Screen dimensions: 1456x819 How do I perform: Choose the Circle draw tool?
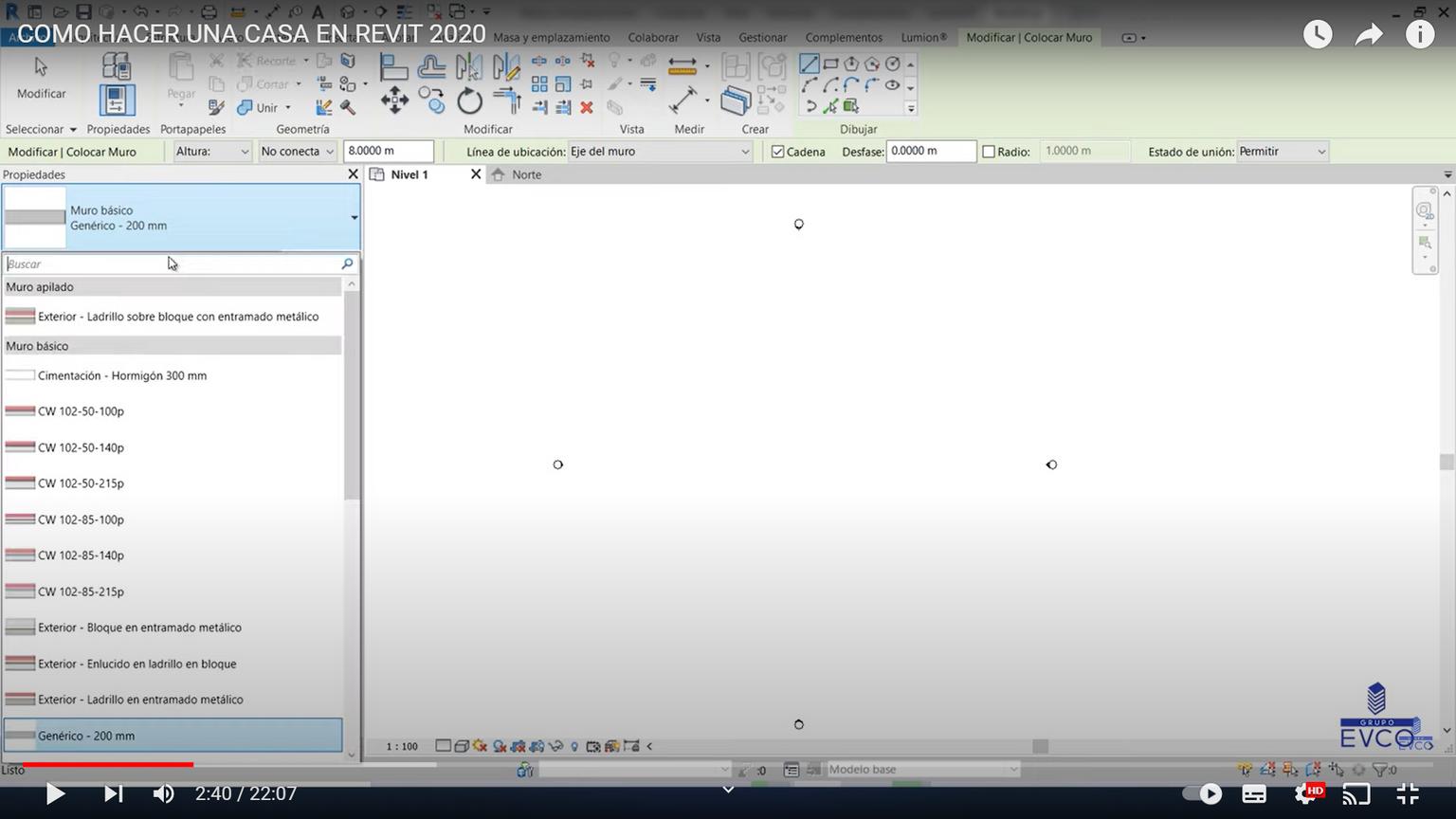892,64
